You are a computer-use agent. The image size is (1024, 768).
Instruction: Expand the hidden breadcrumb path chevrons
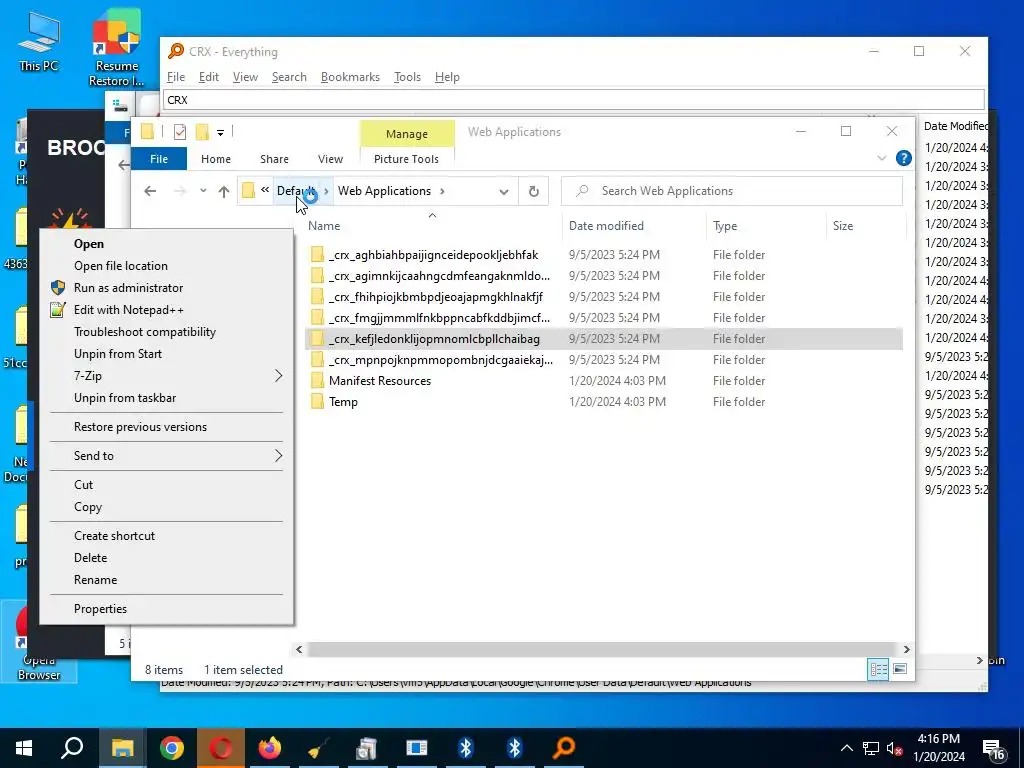click(264, 190)
